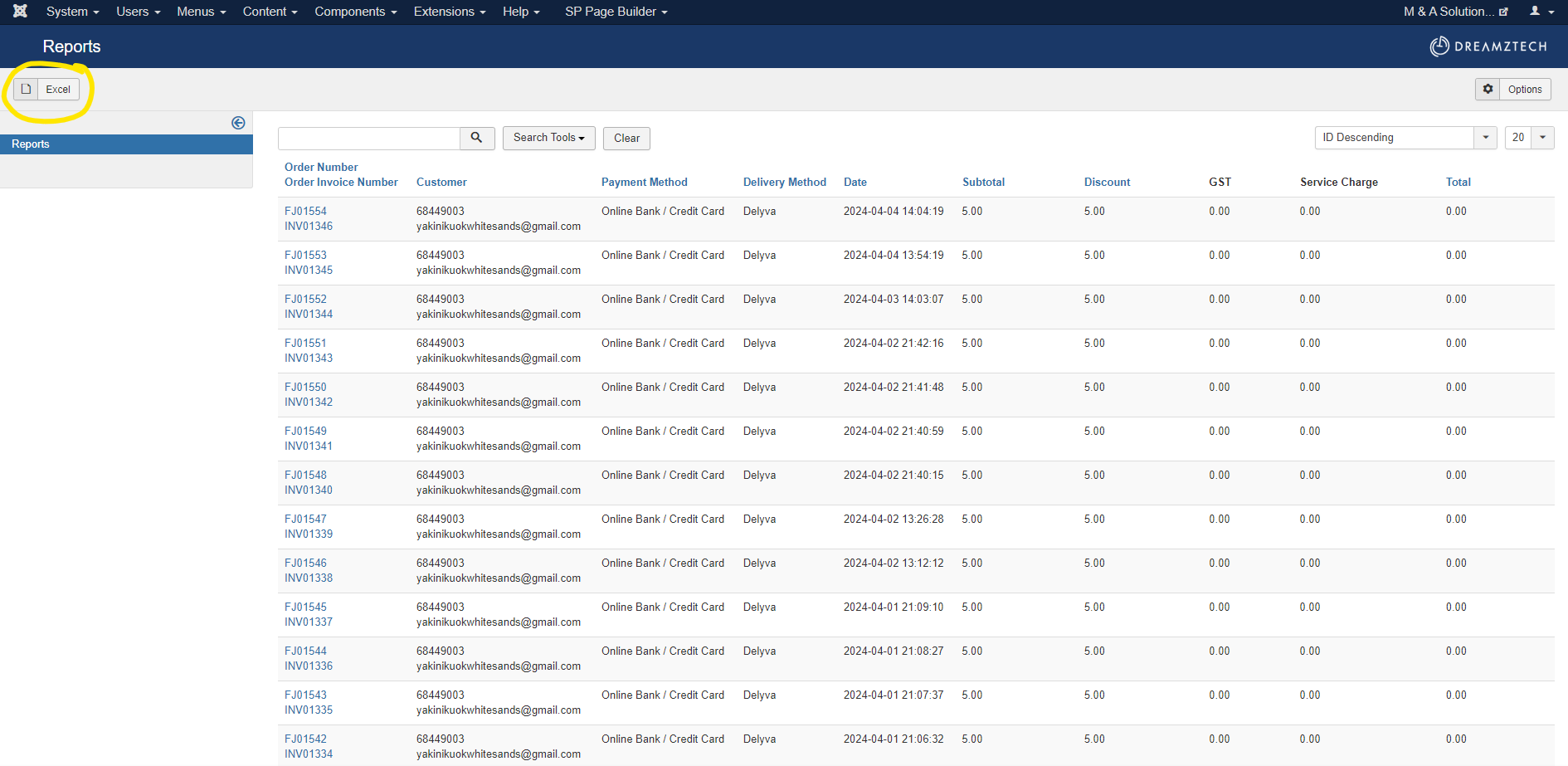Expand the Search Tools dropdown
This screenshot has height=766, width=1568.
pos(549,138)
